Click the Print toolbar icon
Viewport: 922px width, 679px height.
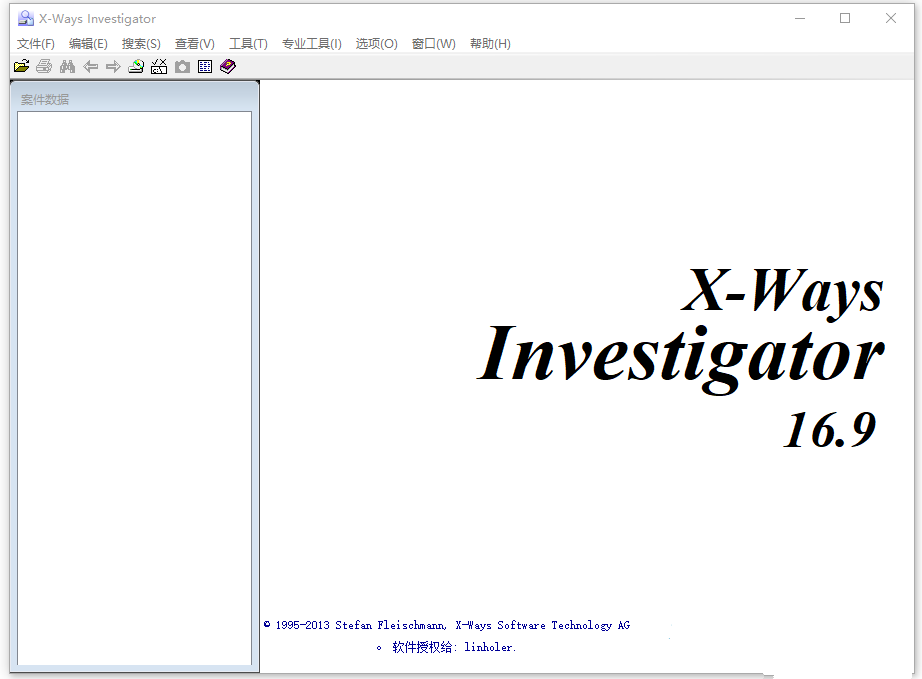pos(44,66)
